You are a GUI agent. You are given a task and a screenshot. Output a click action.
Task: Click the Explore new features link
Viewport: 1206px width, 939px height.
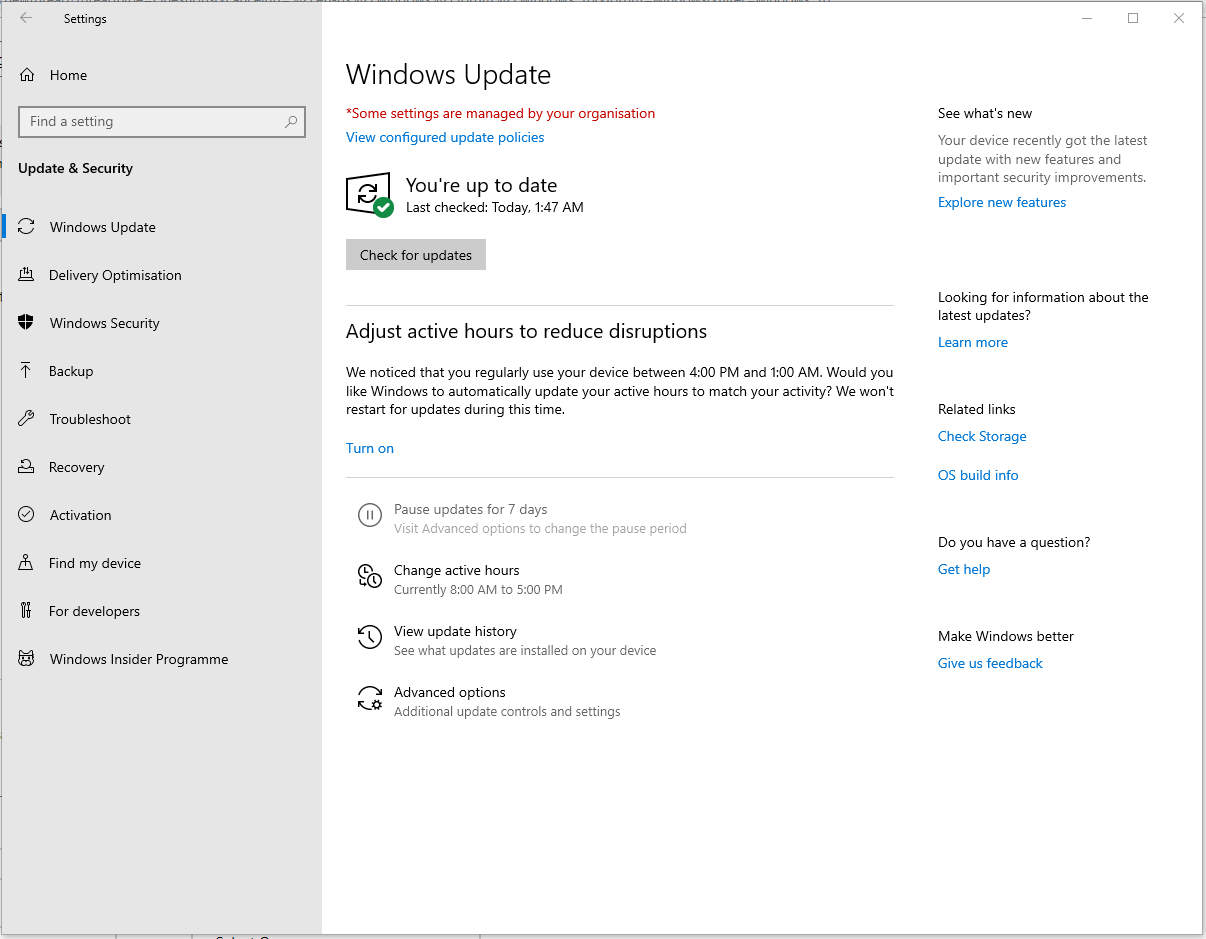1002,203
